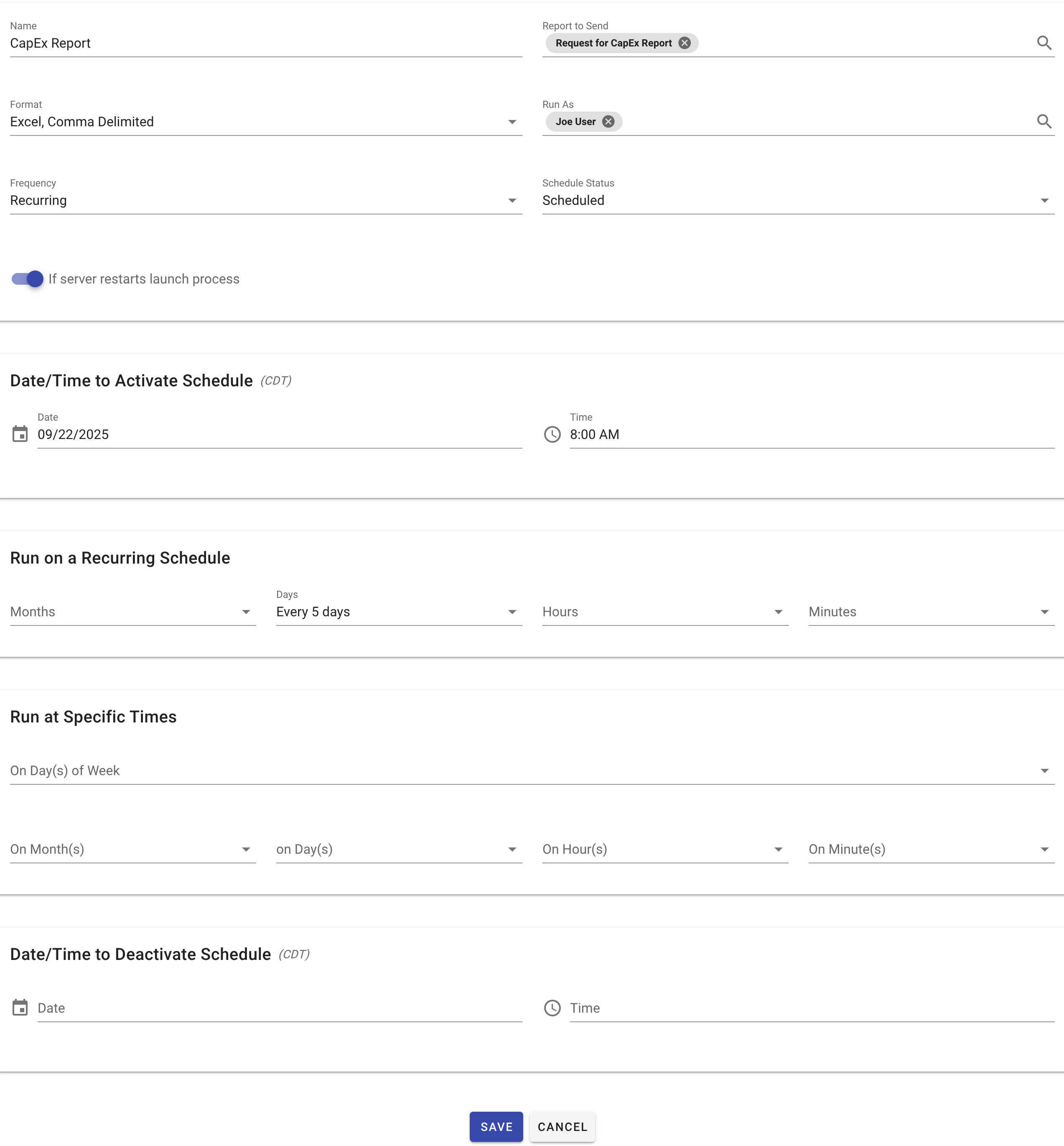Click the deactivation time clock icon
1064x1146 pixels.
pos(552,1008)
